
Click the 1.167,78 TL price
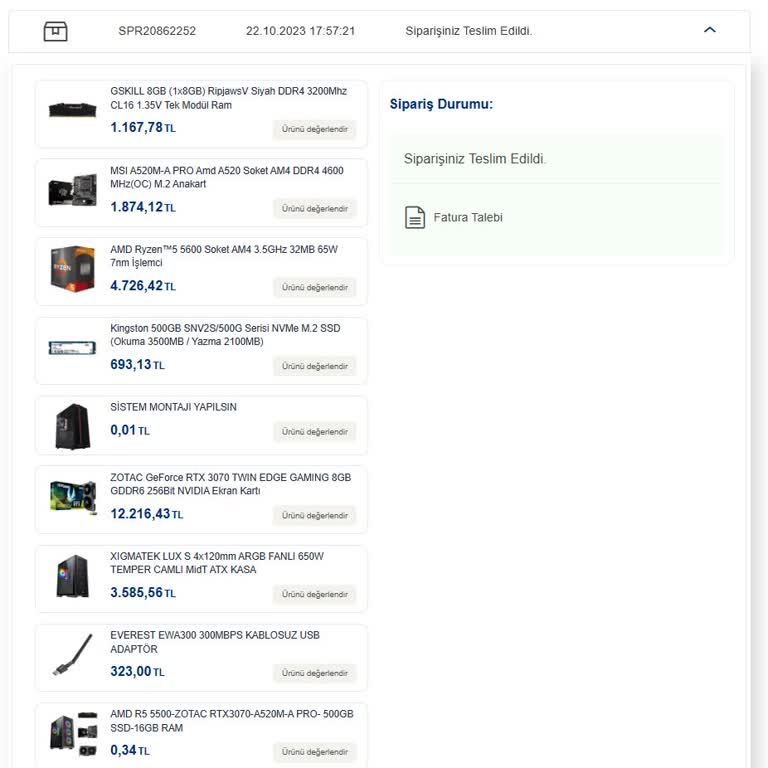point(143,127)
